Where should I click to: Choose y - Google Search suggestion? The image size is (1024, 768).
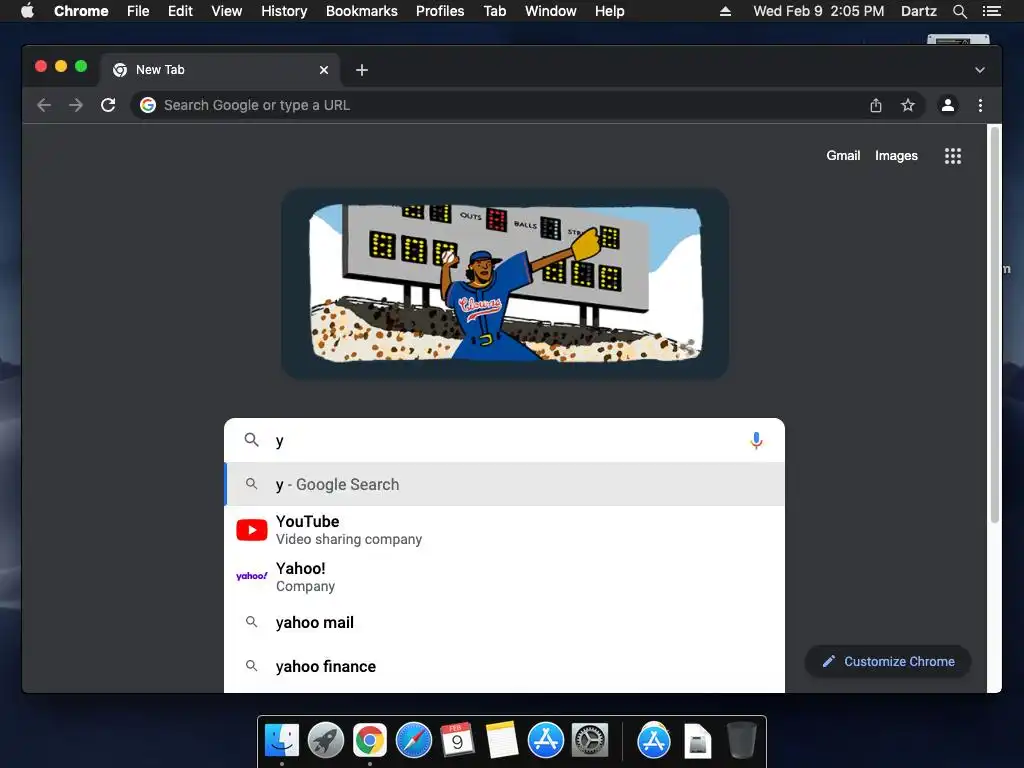(x=504, y=484)
